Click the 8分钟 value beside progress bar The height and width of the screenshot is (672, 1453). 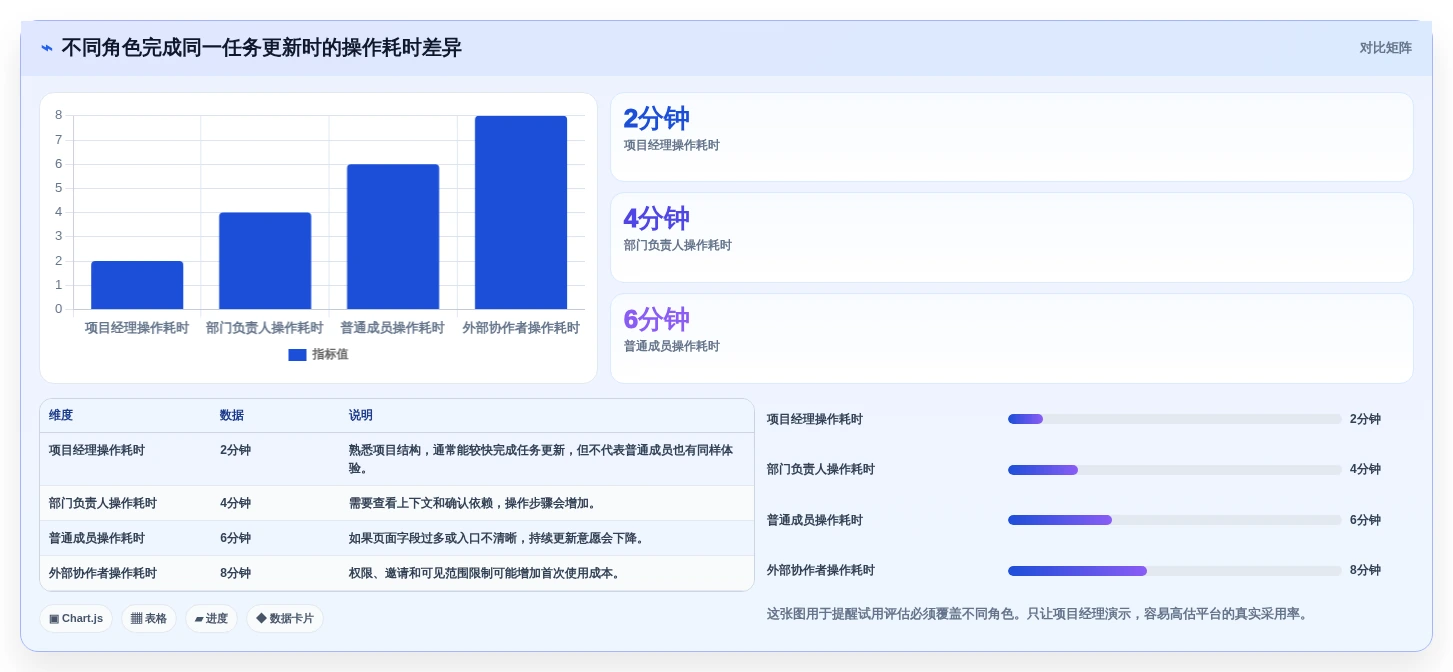click(1365, 571)
